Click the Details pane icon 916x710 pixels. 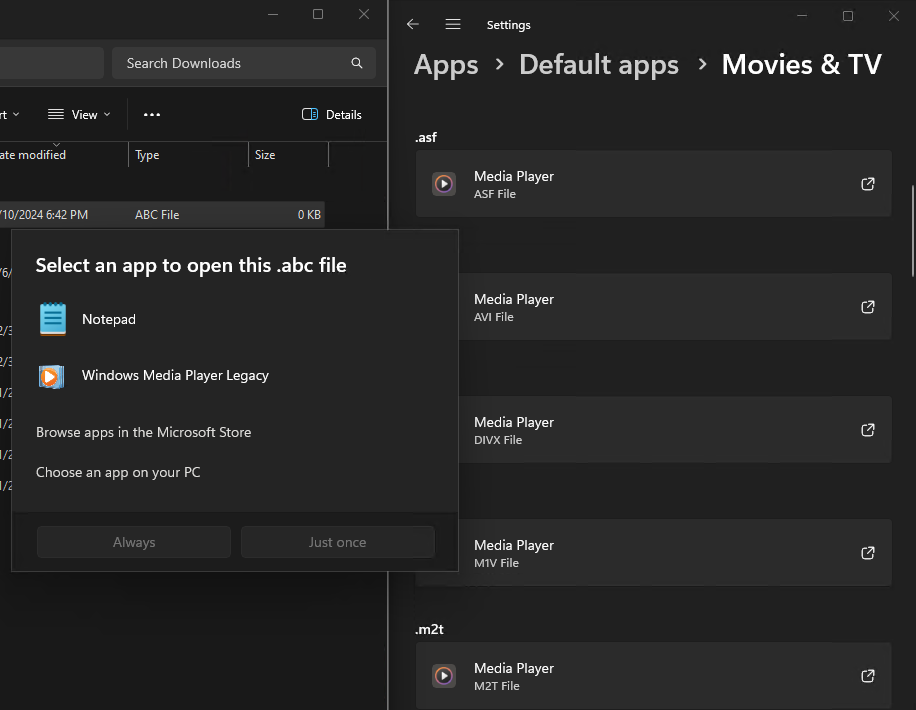pos(310,115)
